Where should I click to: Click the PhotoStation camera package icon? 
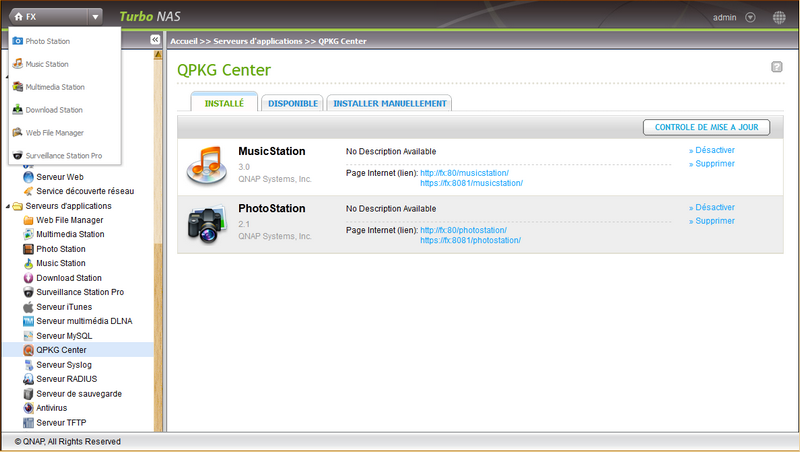(x=206, y=223)
